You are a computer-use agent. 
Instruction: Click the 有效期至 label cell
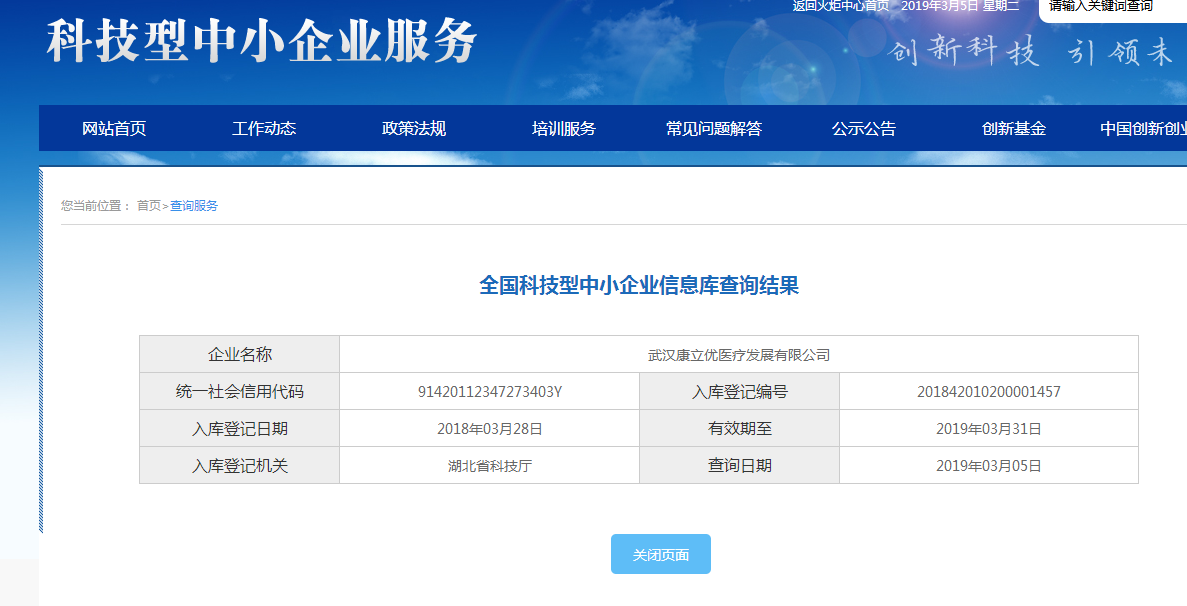(x=740, y=428)
